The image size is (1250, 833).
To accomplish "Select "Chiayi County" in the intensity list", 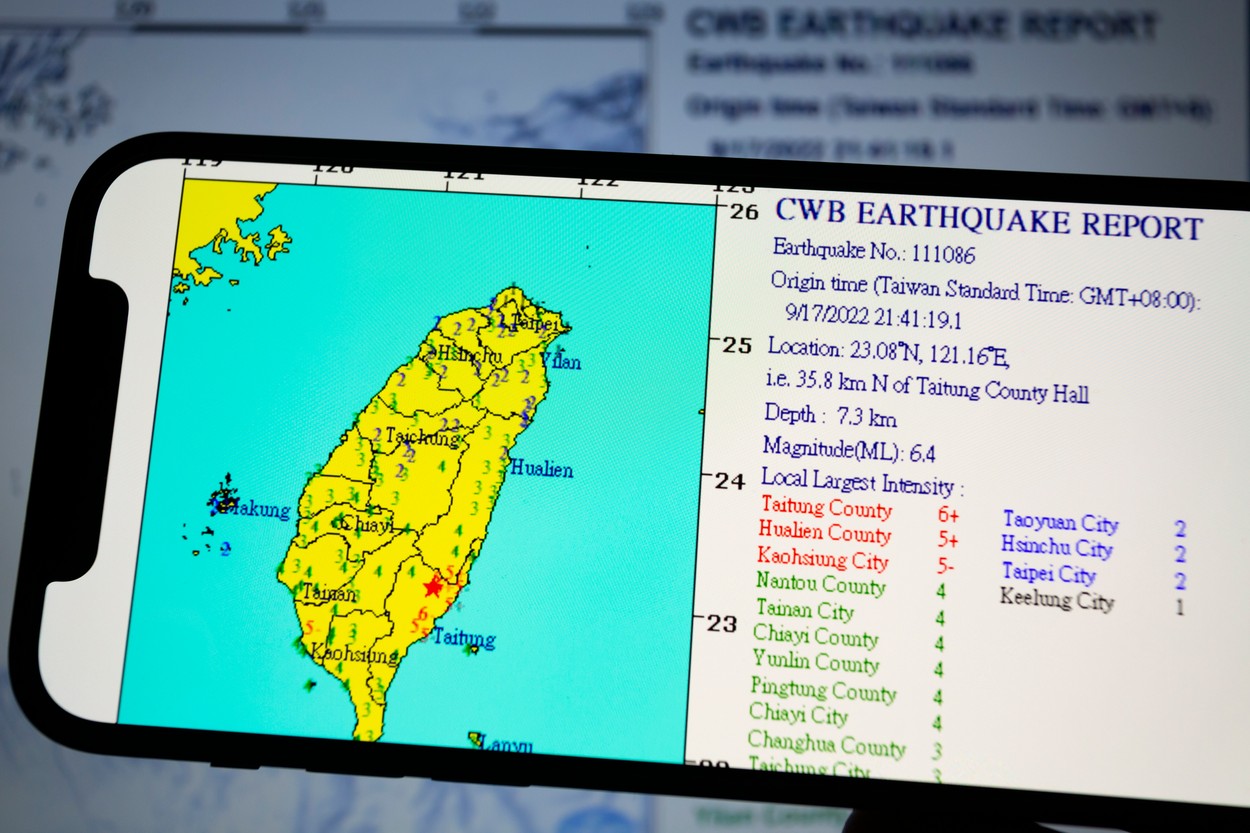I will point(815,635).
